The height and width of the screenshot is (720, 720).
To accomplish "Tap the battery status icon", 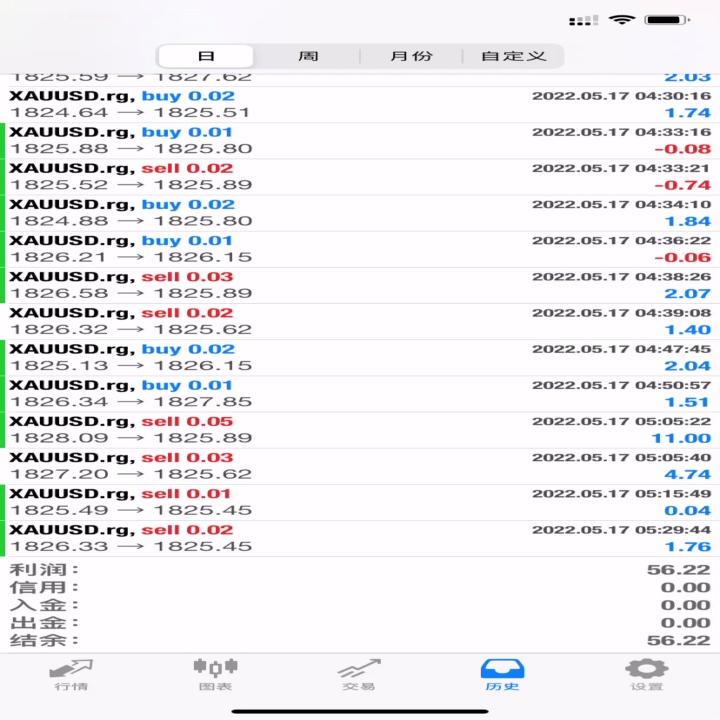I will [667, 20].
